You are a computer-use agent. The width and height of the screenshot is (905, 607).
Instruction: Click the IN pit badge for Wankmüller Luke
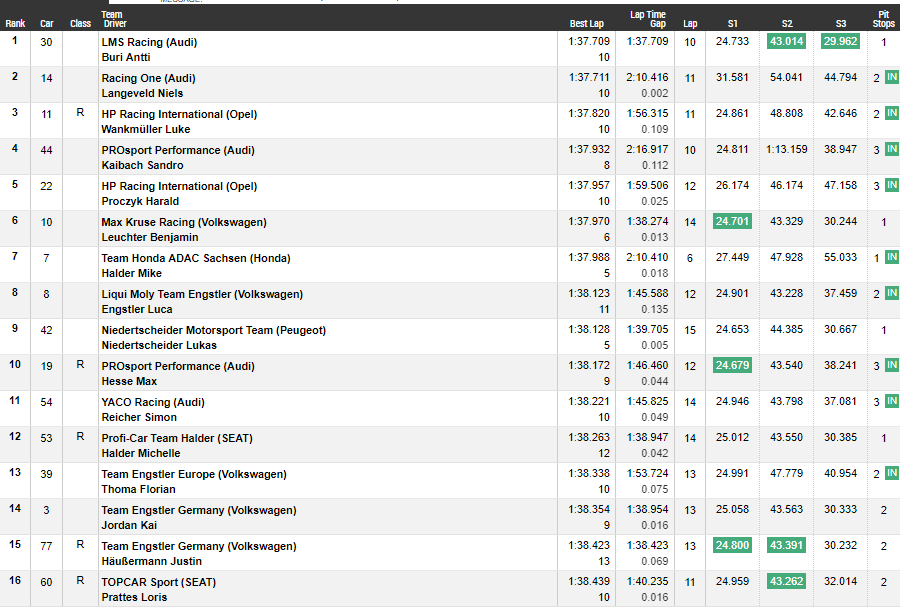(892, 113)
